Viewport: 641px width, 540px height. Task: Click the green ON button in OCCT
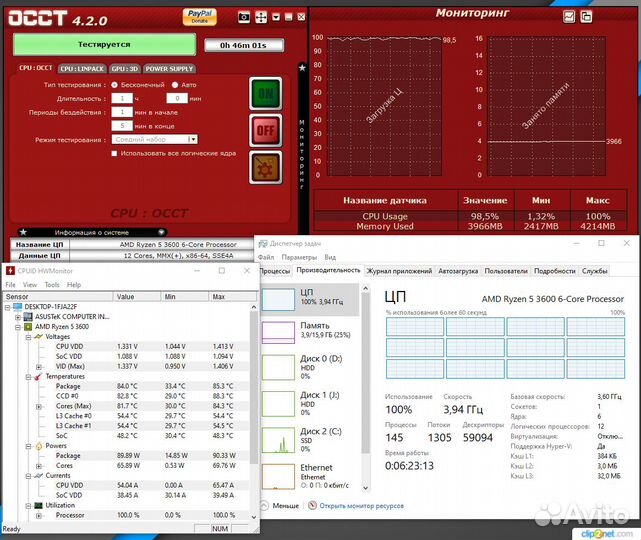(266, 93)
